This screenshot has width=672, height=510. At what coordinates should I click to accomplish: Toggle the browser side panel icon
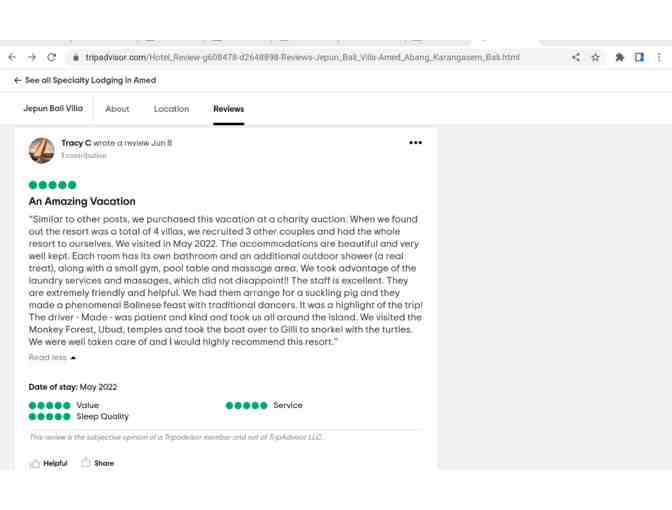tap(639, 58)
